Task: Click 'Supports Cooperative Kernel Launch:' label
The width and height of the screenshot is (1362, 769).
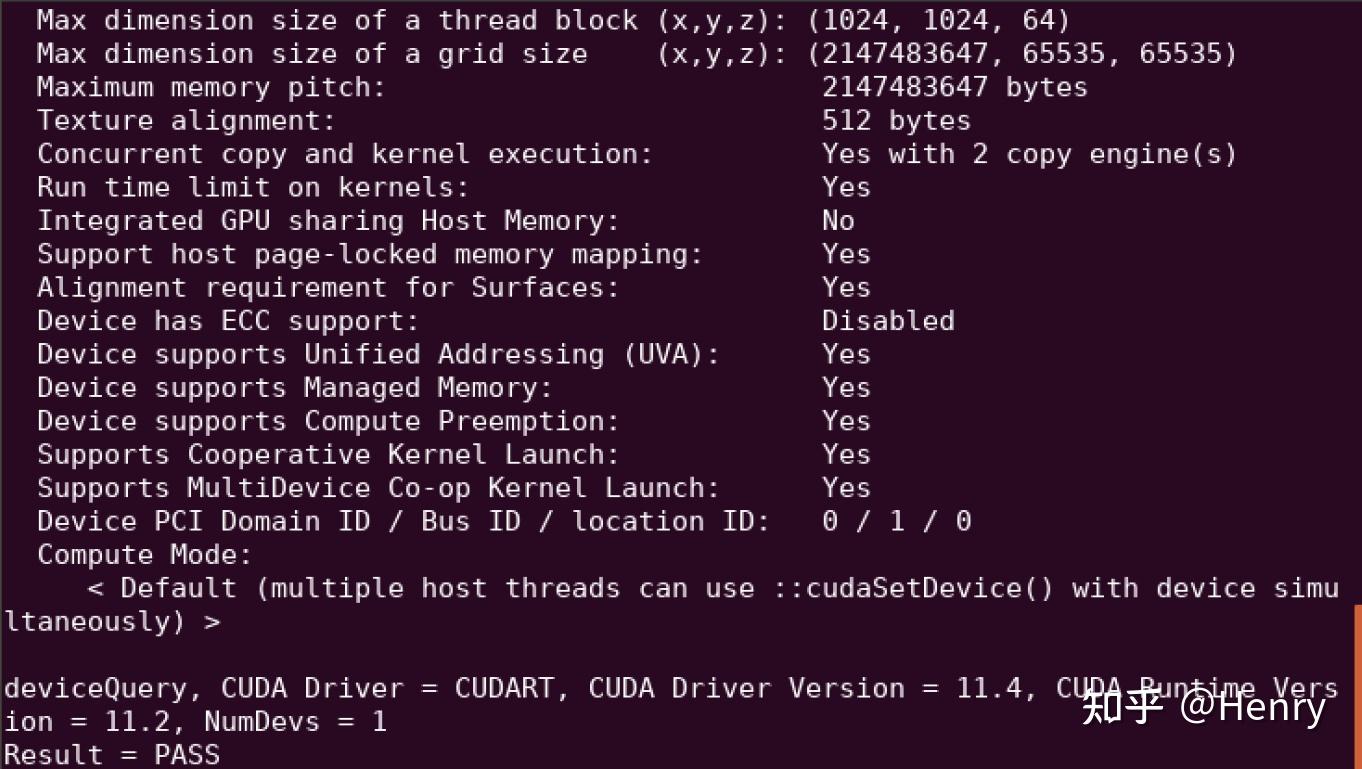Action: pos(328,455)
